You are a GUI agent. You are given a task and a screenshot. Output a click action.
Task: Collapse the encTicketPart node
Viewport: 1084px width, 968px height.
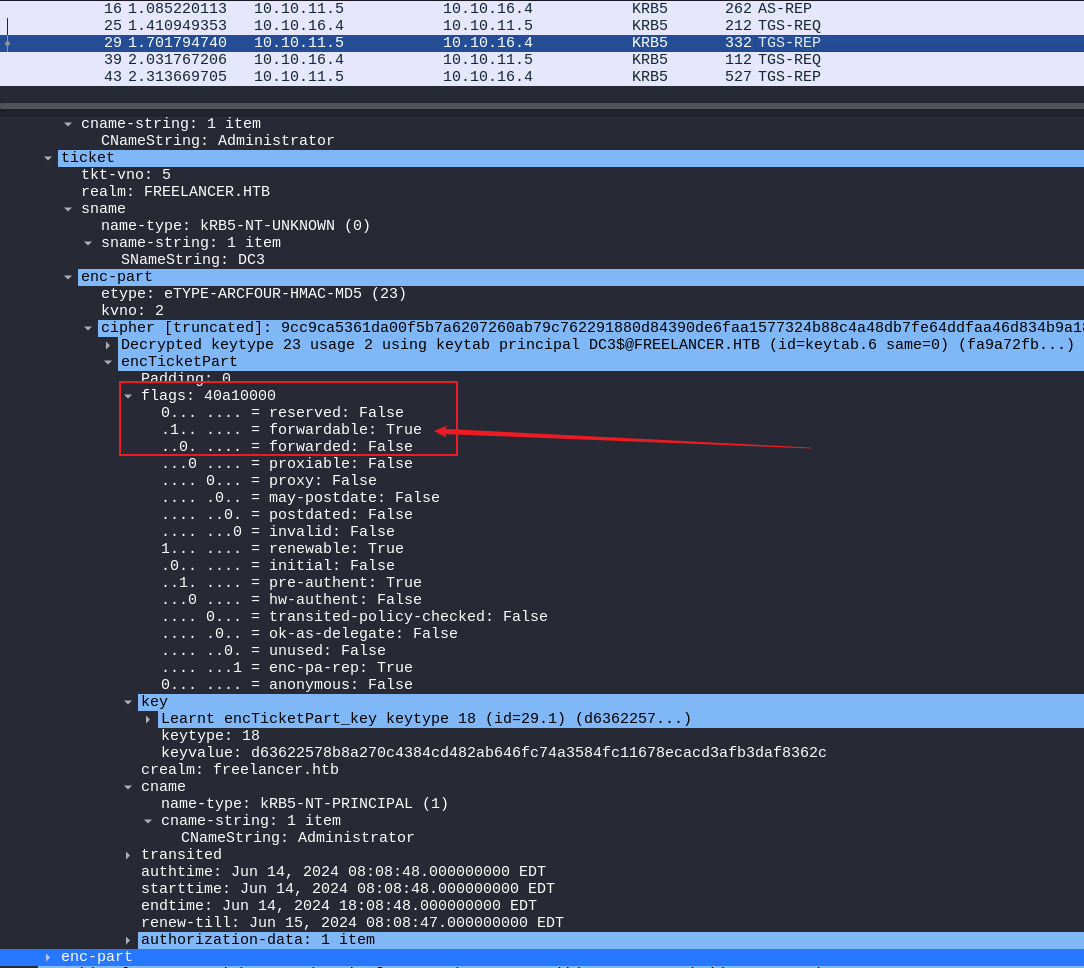(108, 362)
